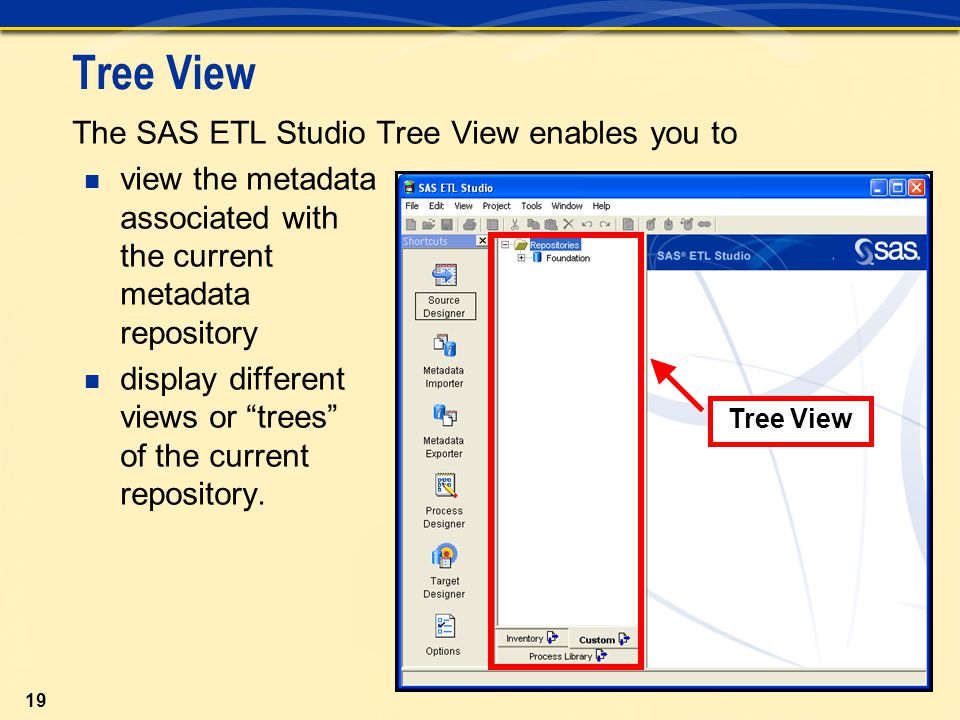
Task: Open the Edit menu
Action: 436,206
